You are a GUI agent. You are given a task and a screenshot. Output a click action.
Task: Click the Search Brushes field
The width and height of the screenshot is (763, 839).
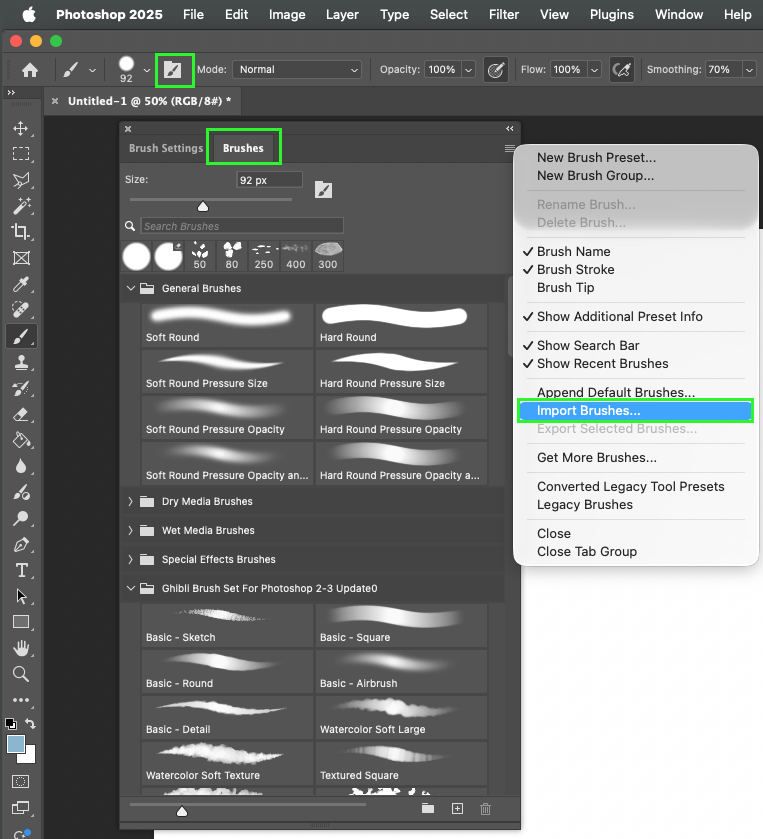[x=242, y=226]
